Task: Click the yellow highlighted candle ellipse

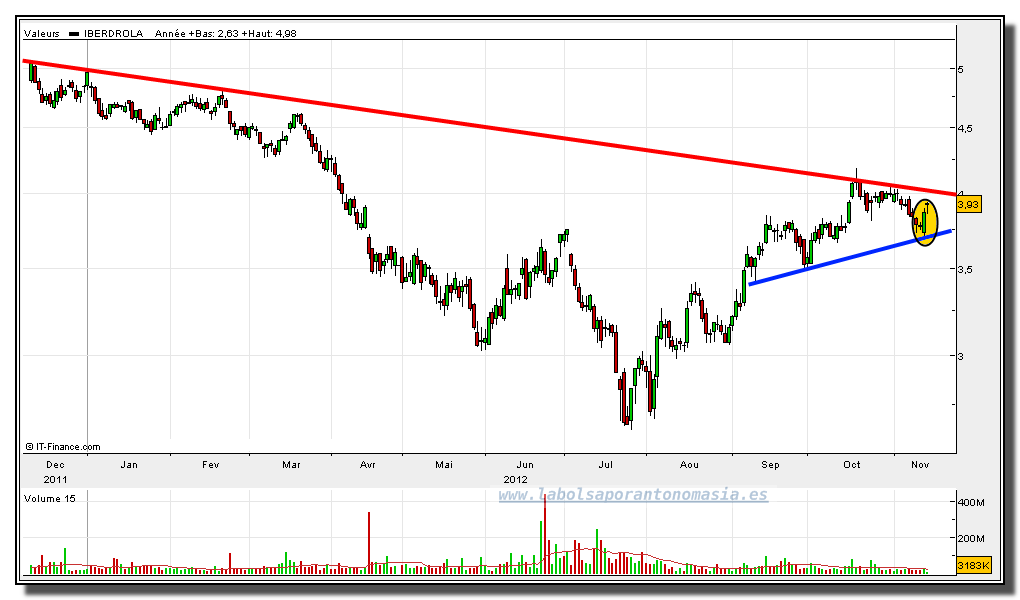Action: click(925, 223)
